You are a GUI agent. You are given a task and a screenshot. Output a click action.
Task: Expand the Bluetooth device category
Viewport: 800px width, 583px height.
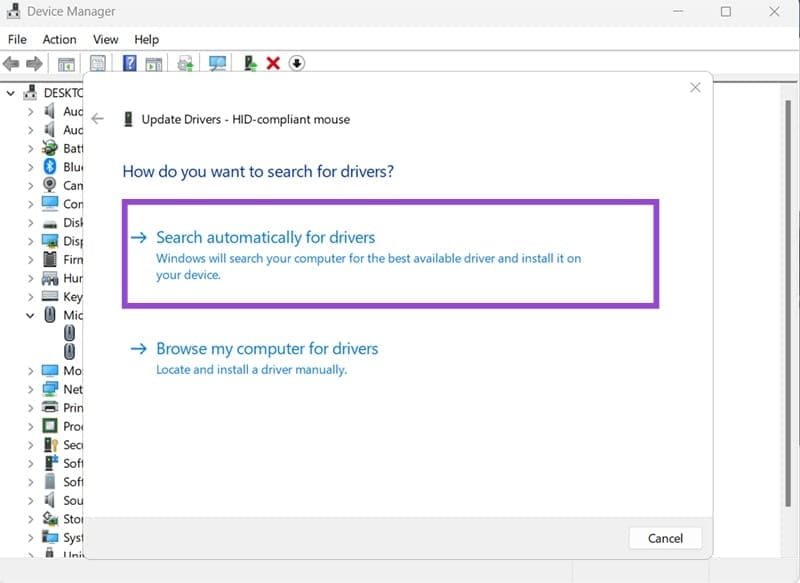pos(29,166)
